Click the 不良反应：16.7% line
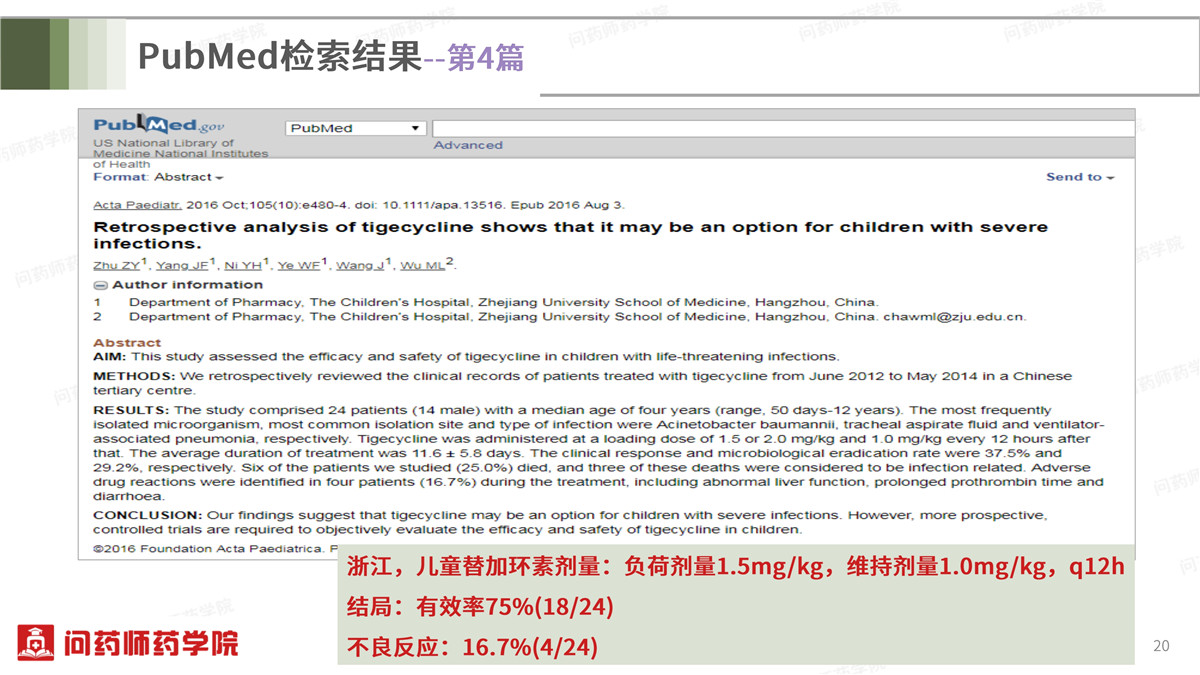1200x675 pixels. pos(472,647)
